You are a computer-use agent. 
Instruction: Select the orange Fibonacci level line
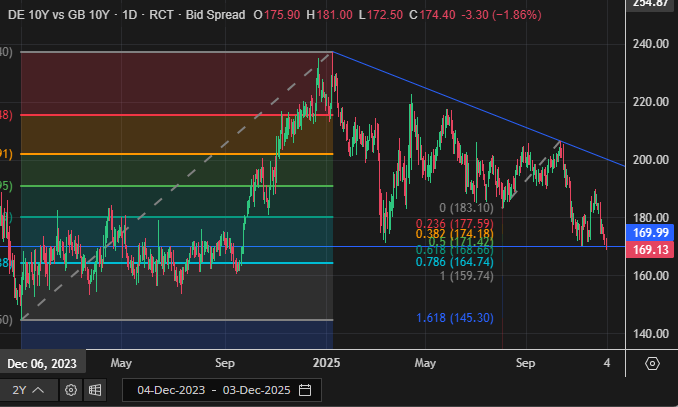[x=180, y=154]
